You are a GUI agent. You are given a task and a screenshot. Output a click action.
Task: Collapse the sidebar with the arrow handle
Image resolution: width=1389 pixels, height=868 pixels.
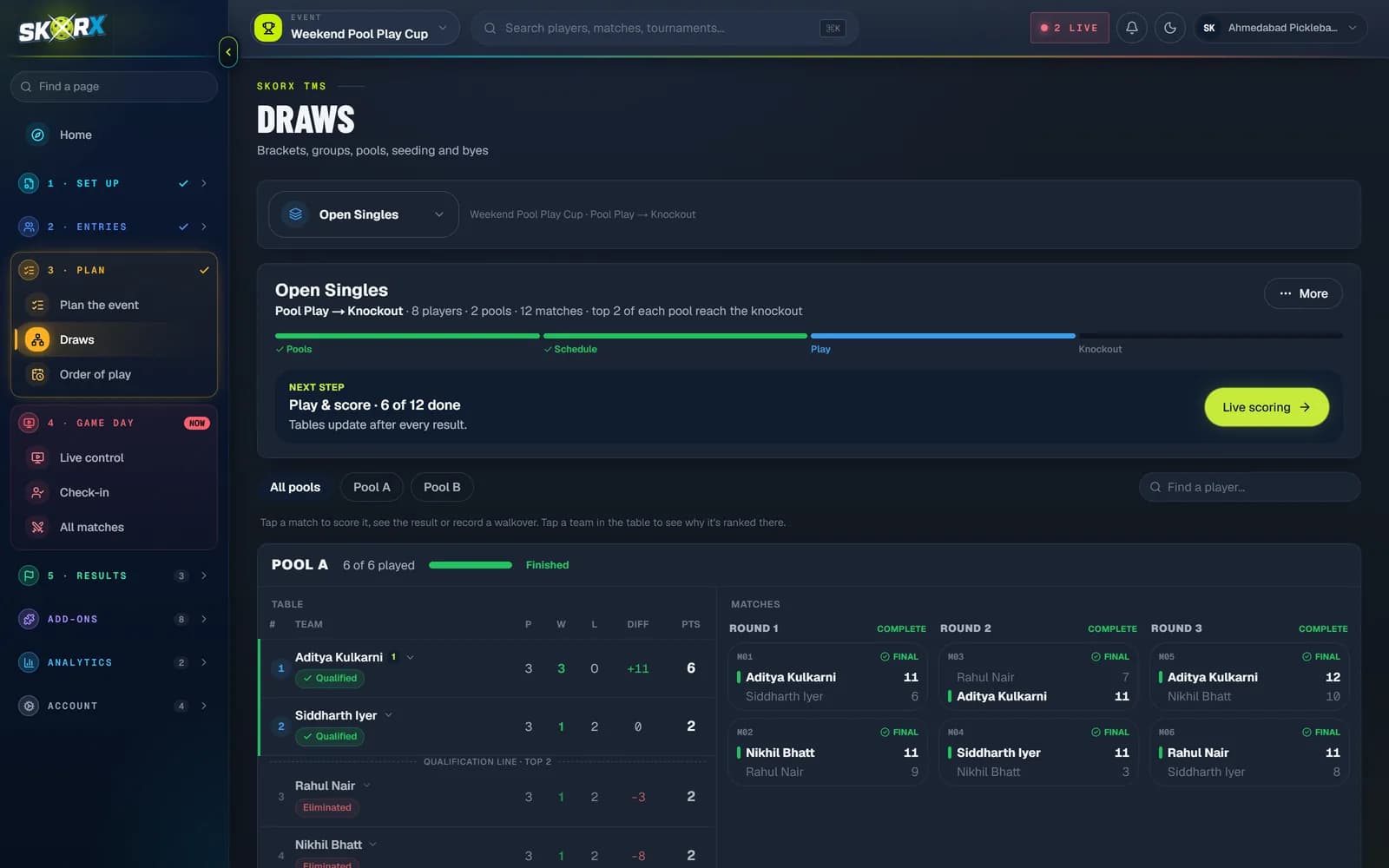pyautogui.click(x=228, y=52)
